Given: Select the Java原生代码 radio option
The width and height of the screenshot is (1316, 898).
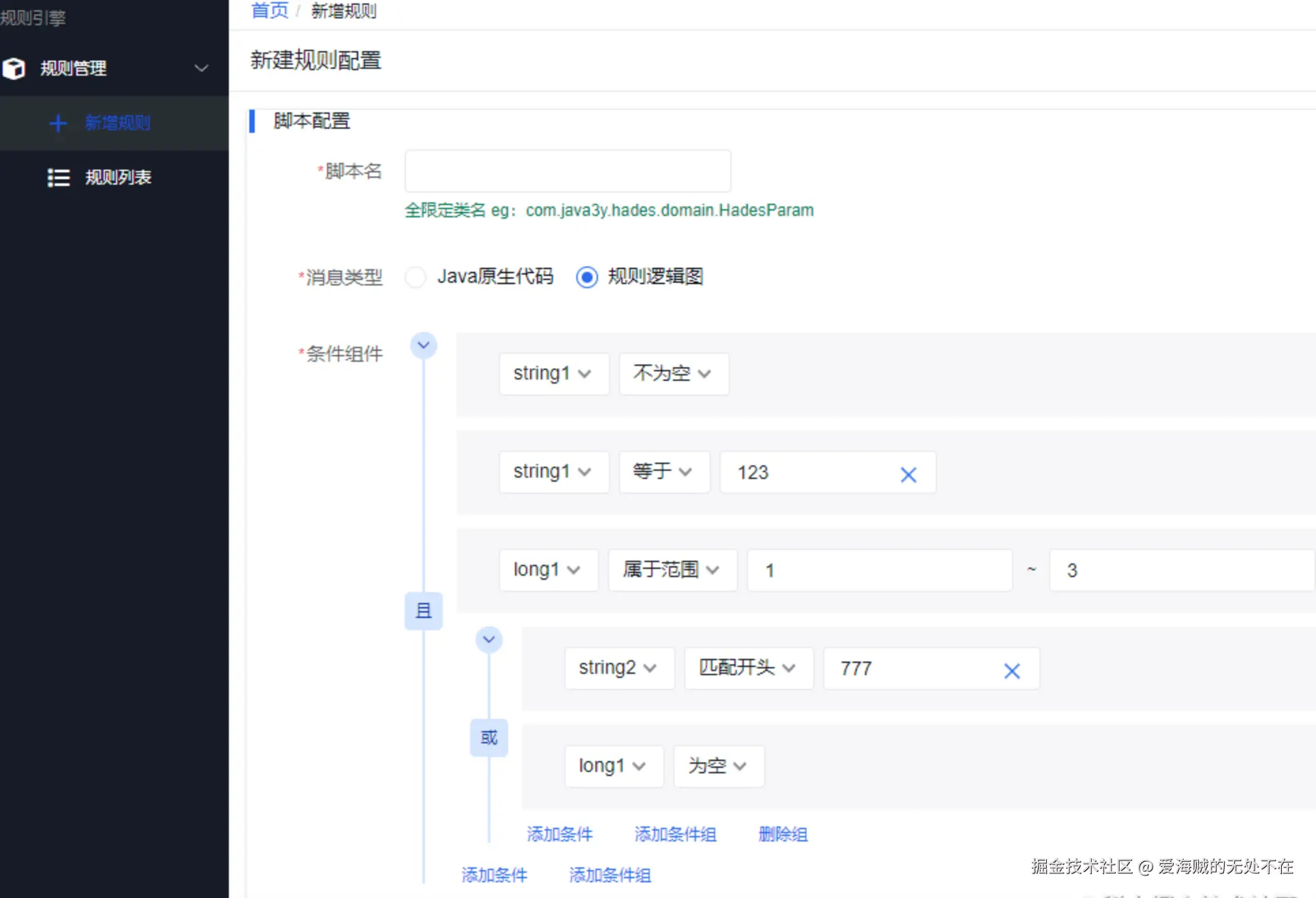Looking at the screenshot, I should 416,277.
